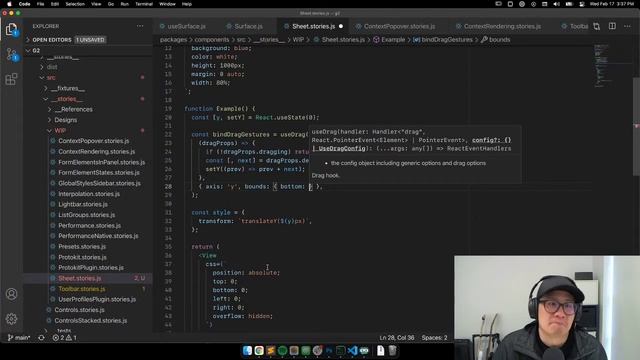Viewport: 640px width, 360px height.
Task: Open the Manage gear icon
Action: [11, 319]
